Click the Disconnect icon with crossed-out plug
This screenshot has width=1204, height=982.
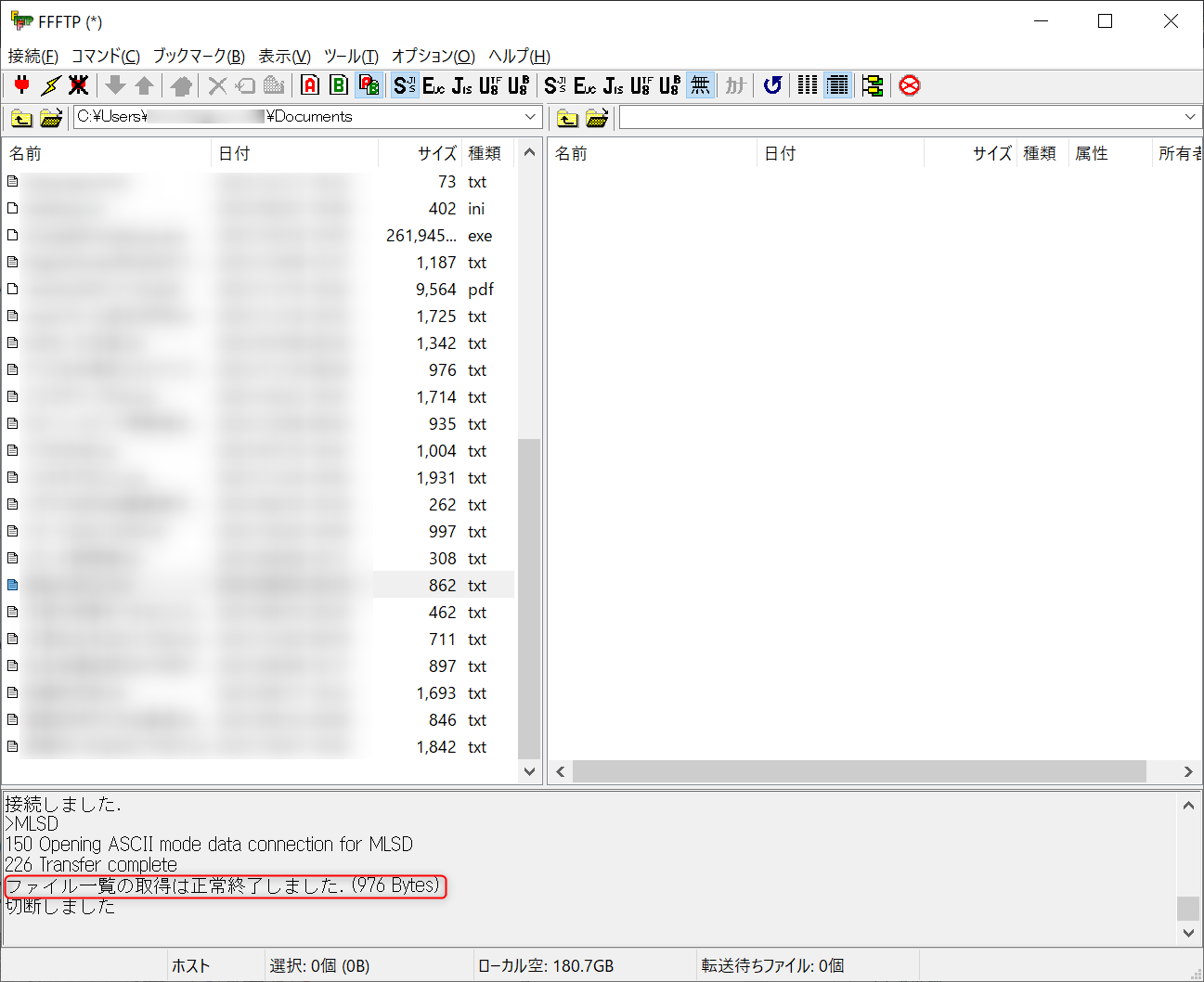pos(79,85)
